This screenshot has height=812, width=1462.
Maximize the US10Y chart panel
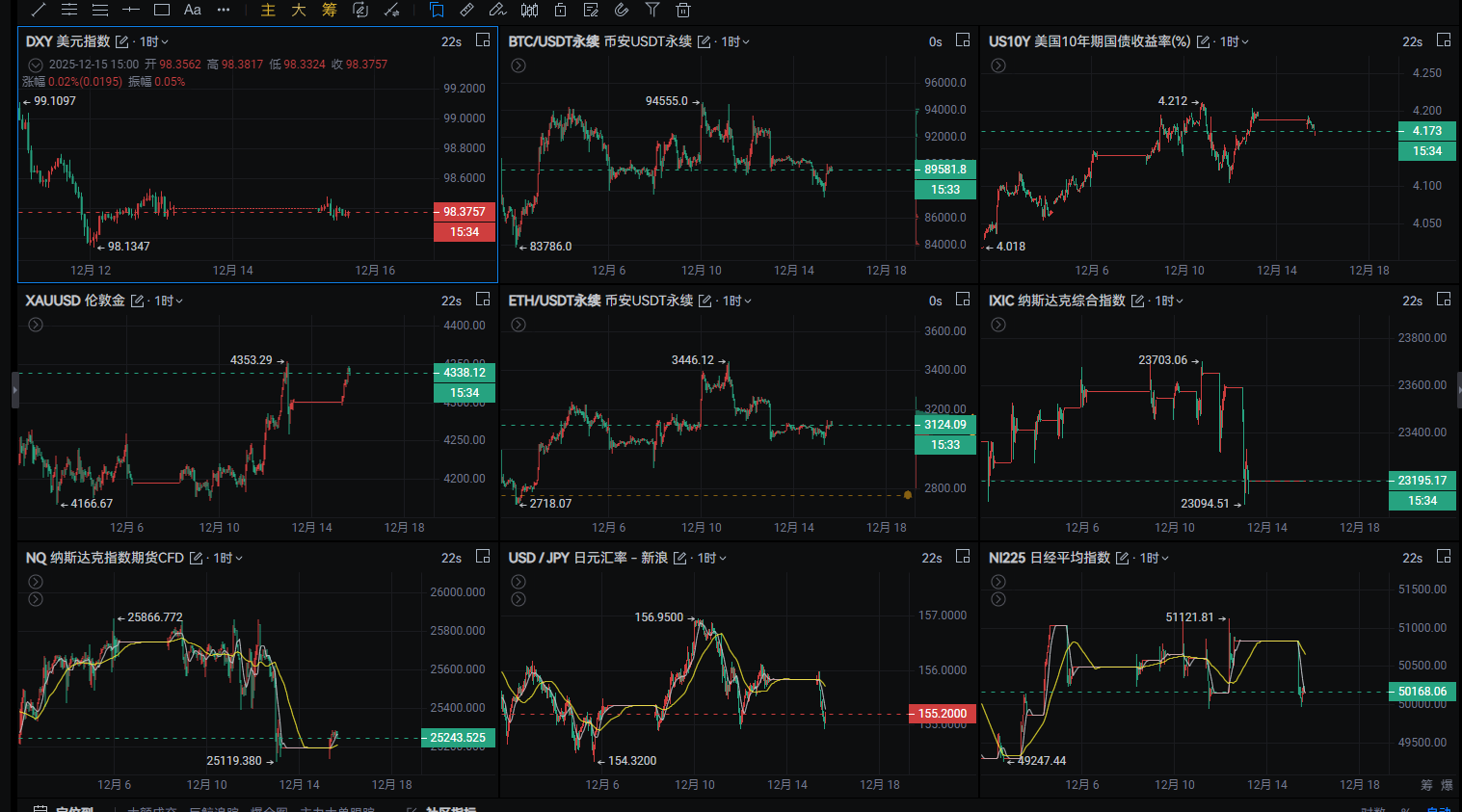click(x=1444, y=40)
